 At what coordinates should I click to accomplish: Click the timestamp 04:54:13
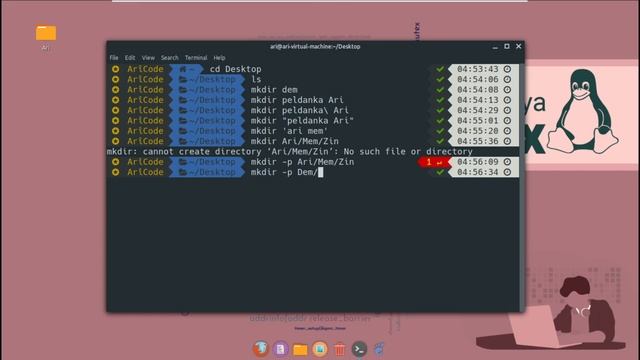[478, 100]
